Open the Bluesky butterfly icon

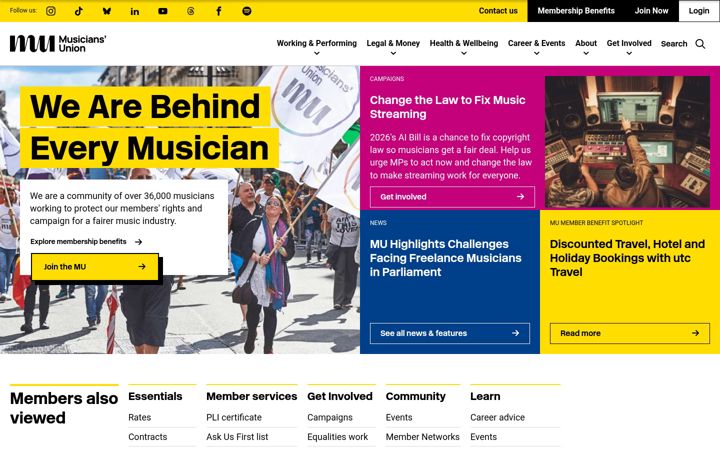107,11
